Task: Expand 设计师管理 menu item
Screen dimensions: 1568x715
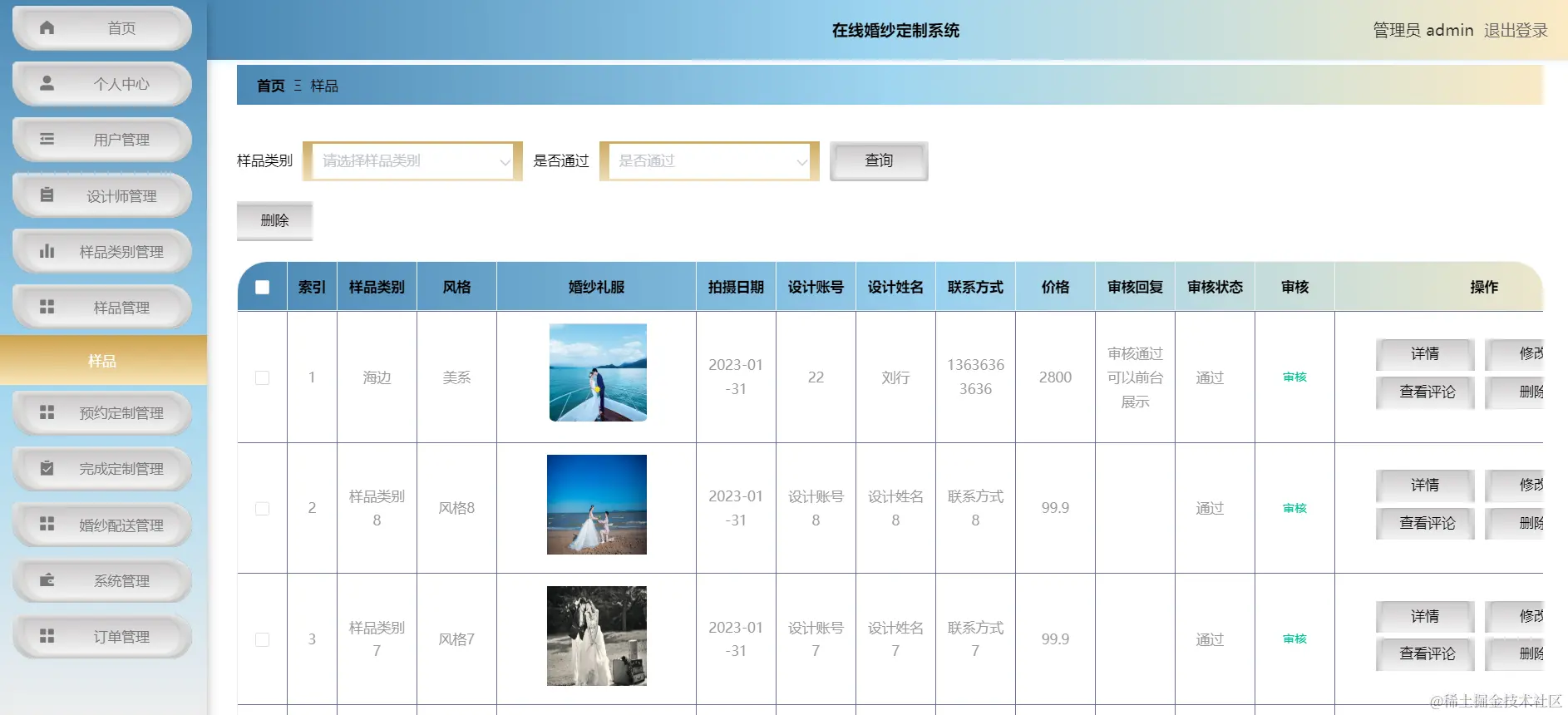Action: point(102,195)
